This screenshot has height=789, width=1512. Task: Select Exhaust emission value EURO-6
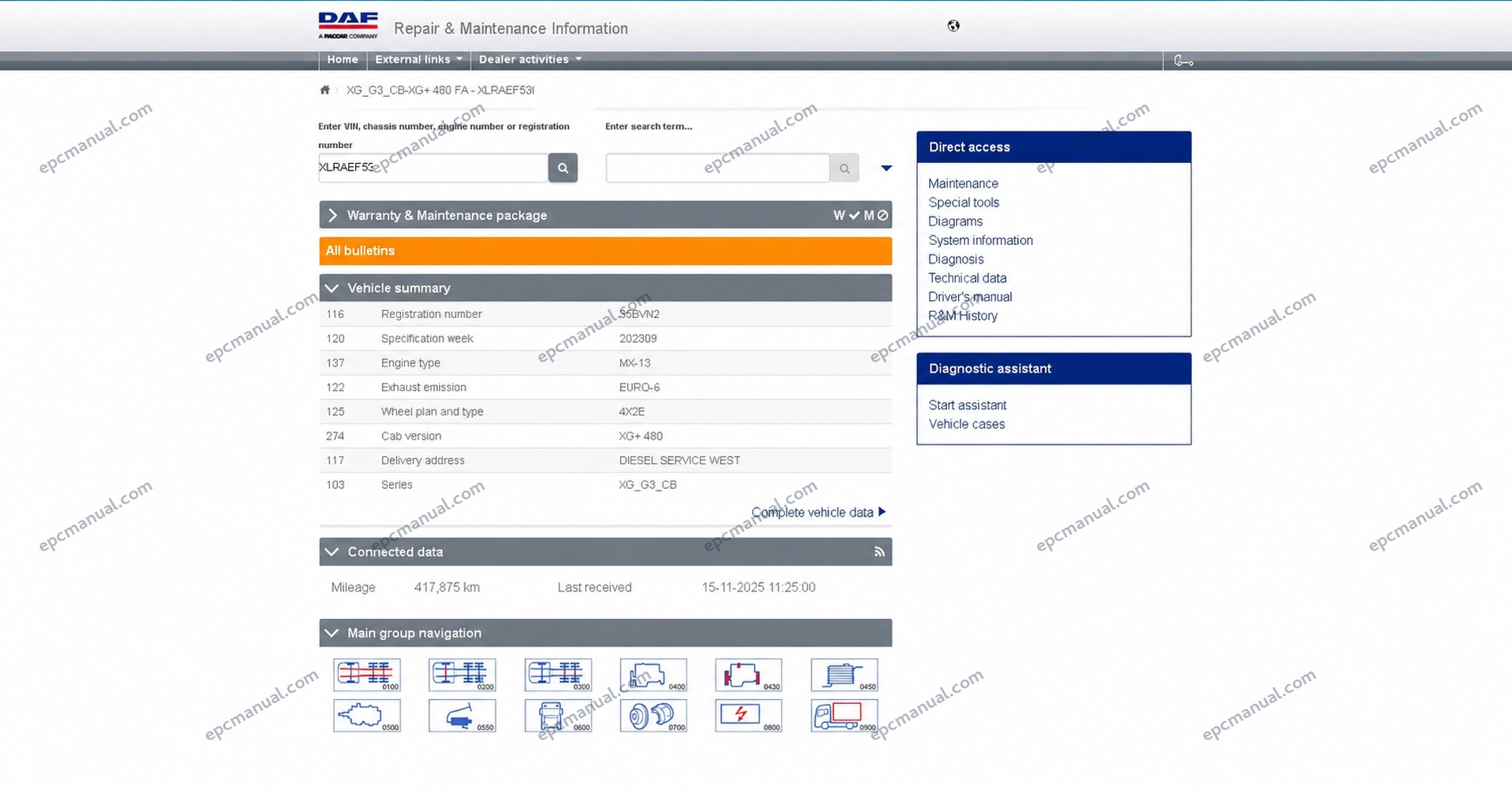click(x=639, y=387)
